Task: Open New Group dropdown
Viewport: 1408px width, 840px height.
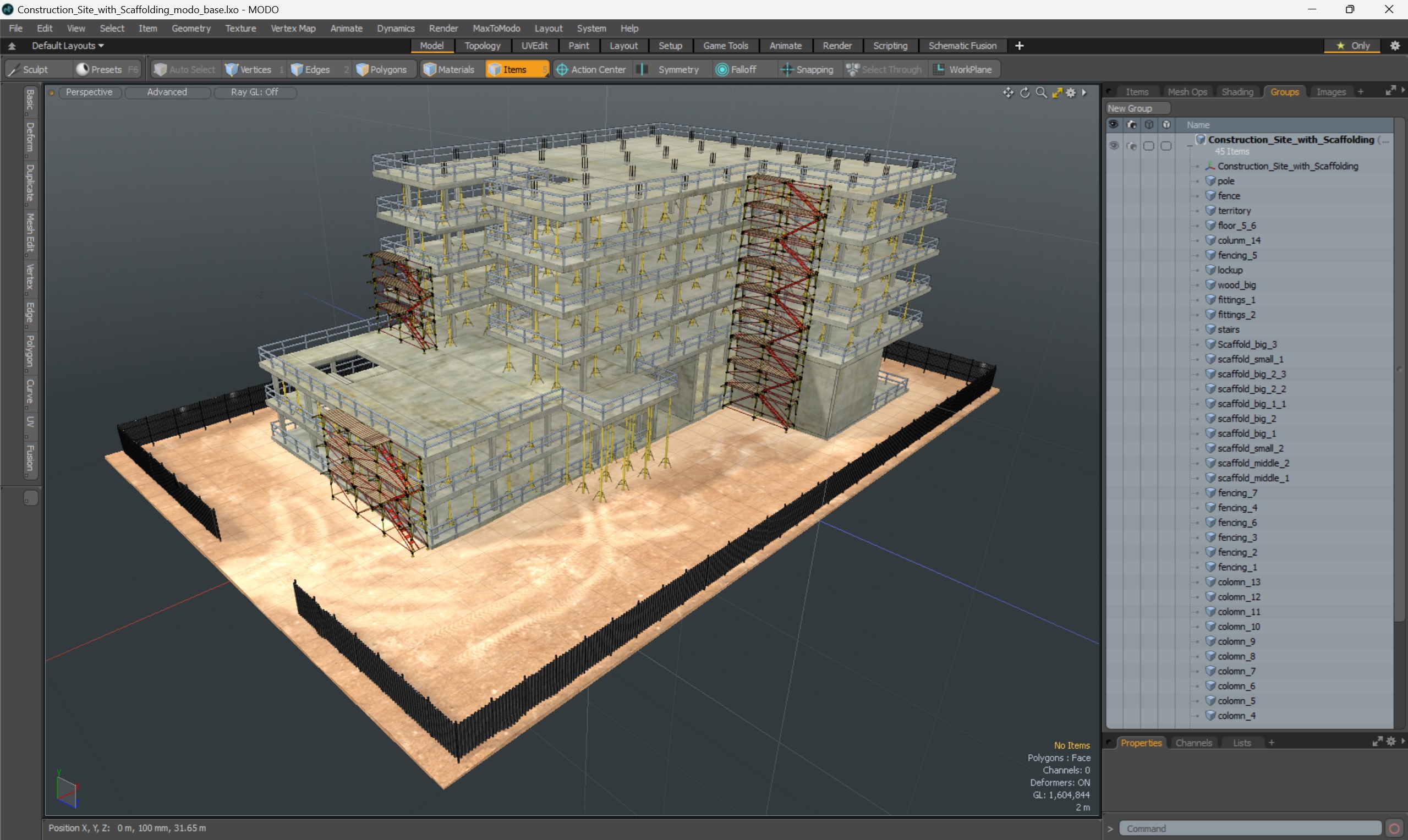Action: pos(1138,108)
